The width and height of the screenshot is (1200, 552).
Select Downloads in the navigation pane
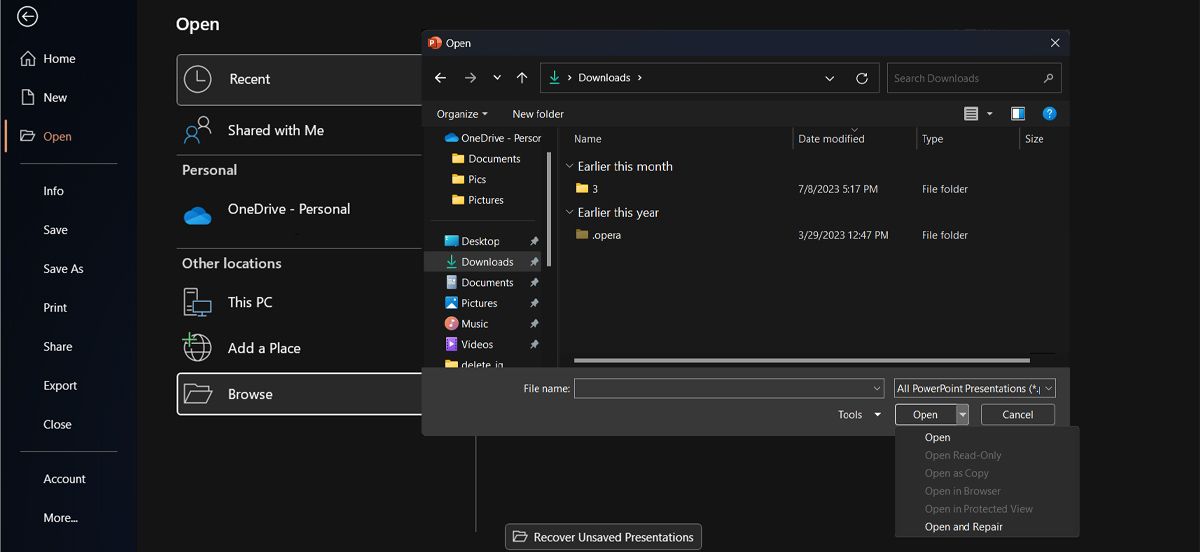(487, 262)
